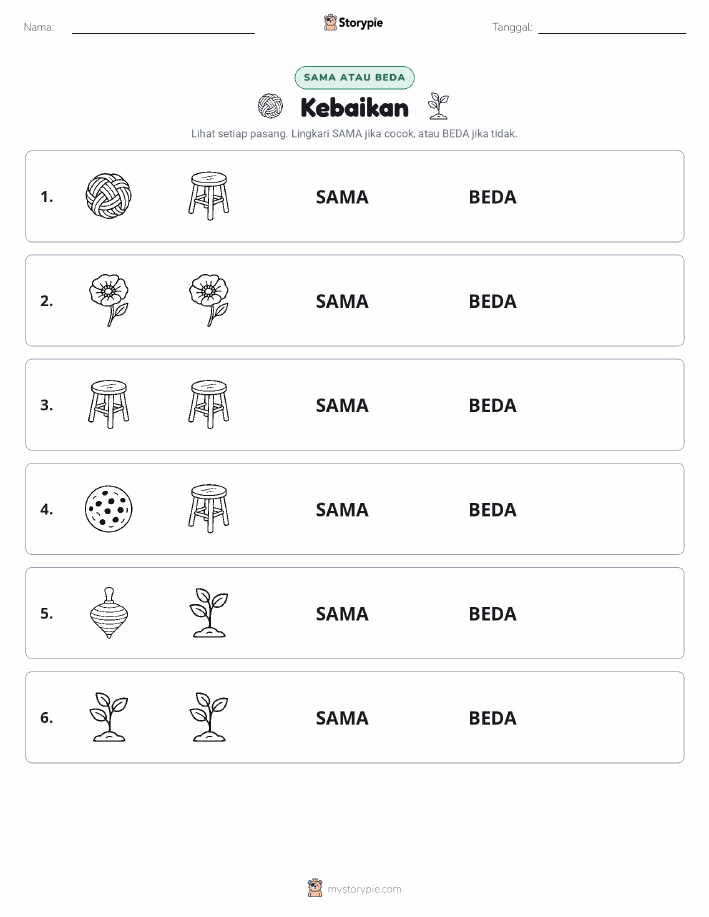Screen dimensions: 709x917
Task: Click the Storypie logo at top
Action: [x=353, y=23]
